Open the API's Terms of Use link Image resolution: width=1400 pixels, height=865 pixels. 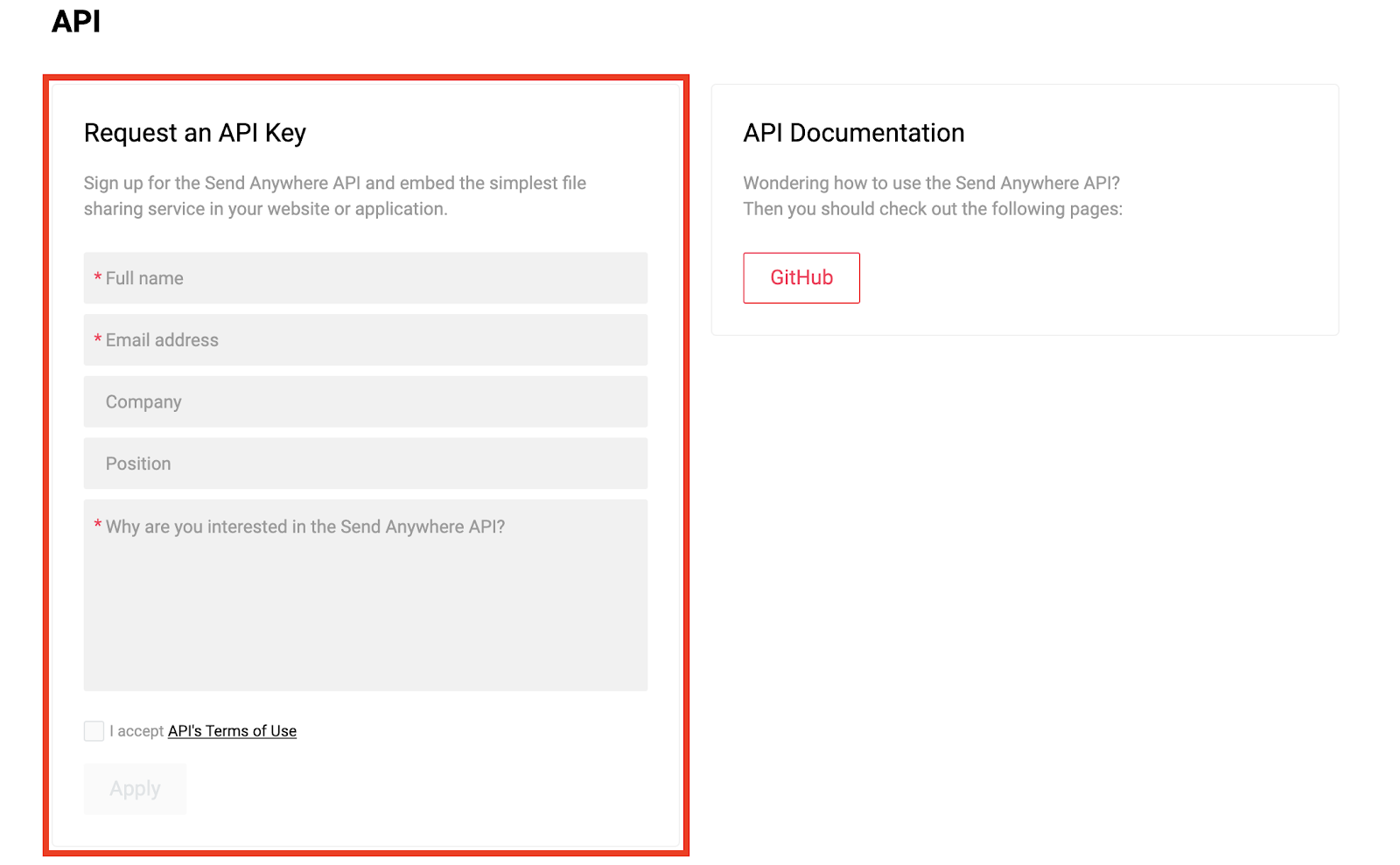(232, 731)
